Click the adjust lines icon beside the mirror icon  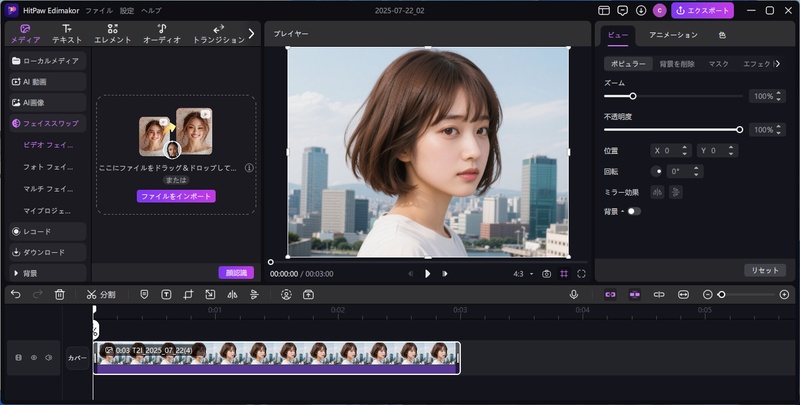[254, 294]
